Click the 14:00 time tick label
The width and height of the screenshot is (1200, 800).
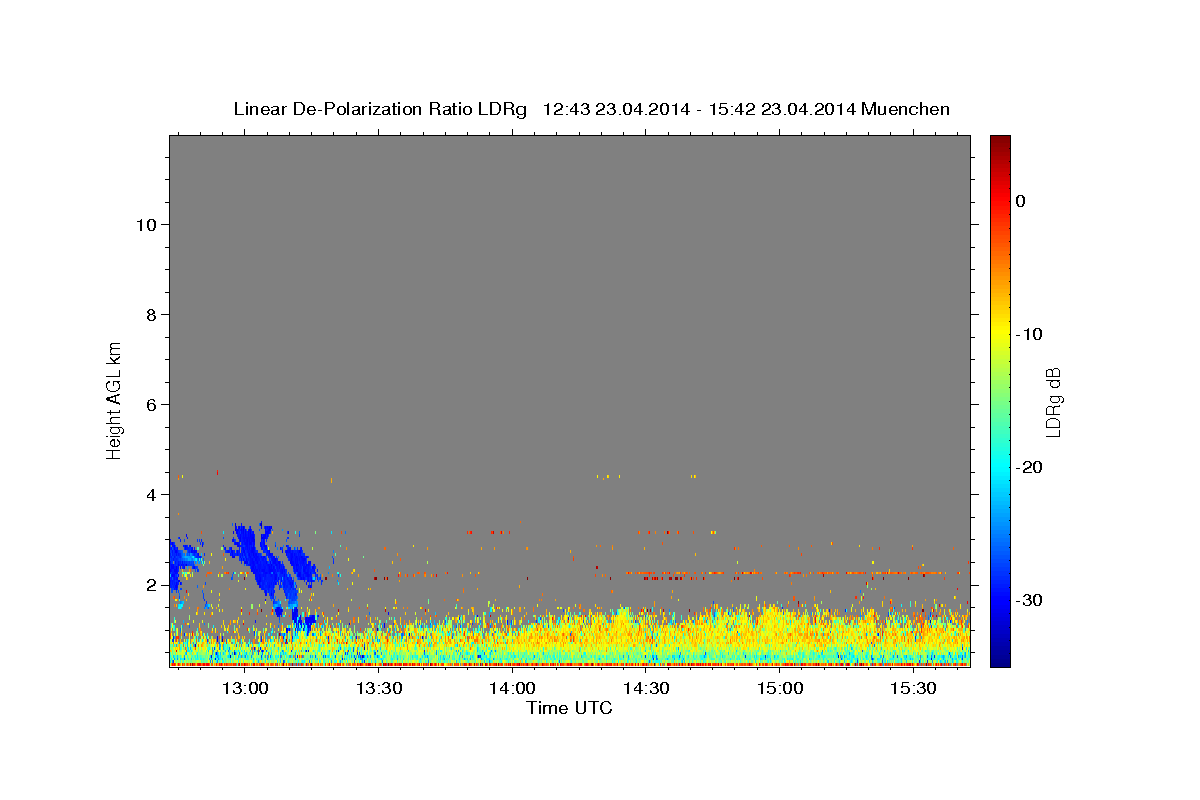(x=512, y=688)
